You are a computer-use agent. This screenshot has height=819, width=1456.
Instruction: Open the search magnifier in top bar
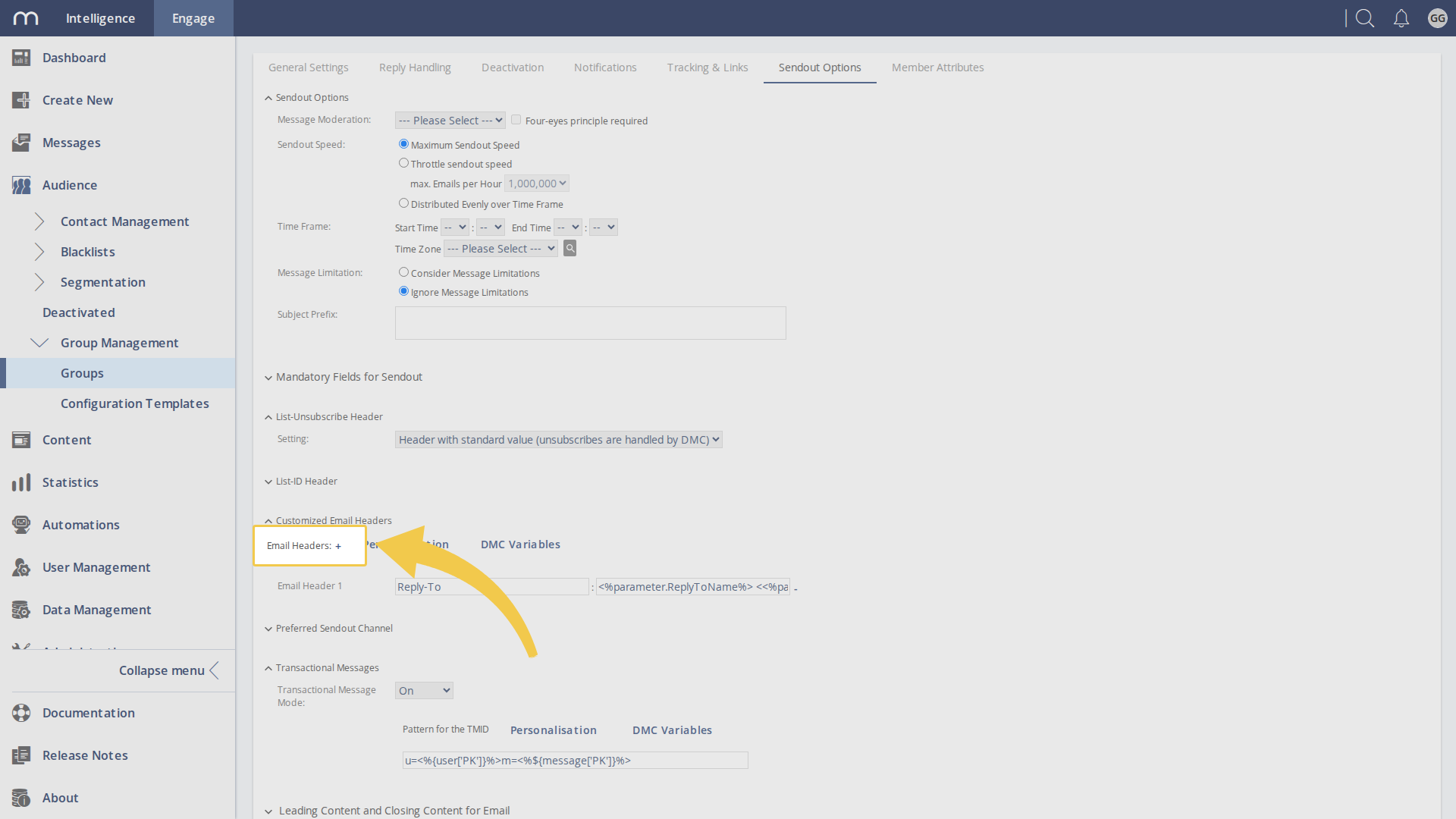1365,18
